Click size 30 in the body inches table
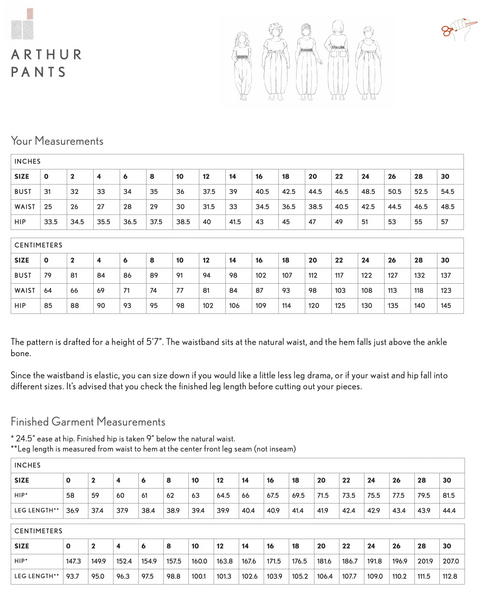Viewport: 486px width, 600px height. point(445,176)
